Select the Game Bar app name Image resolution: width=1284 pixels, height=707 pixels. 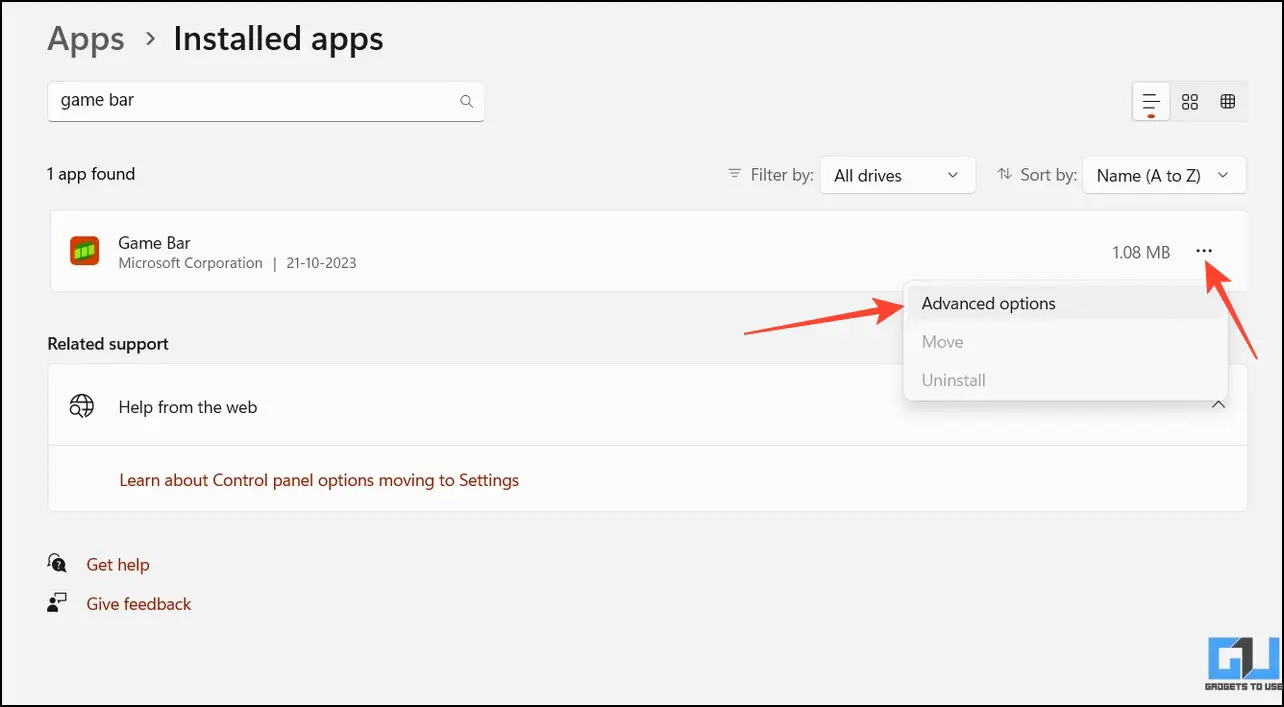tap(154, 242)
